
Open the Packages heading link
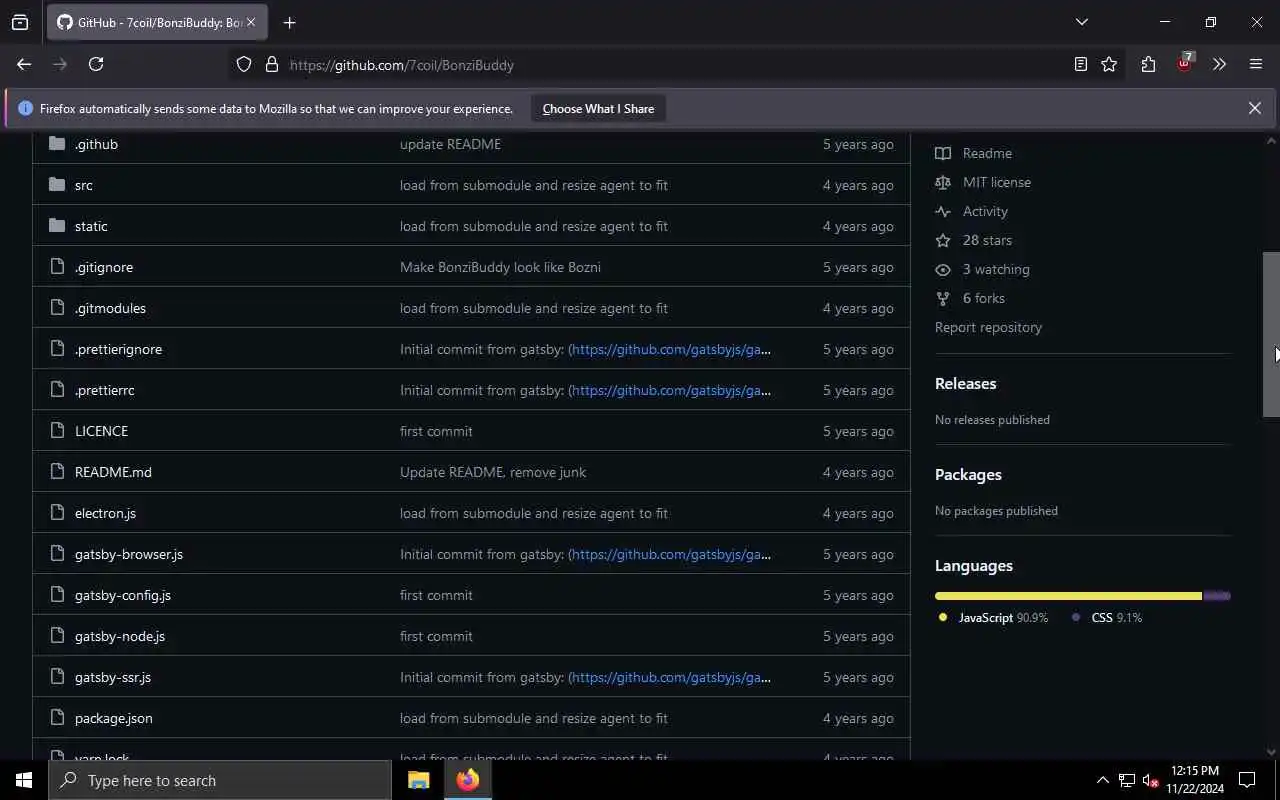coord(968,474)
